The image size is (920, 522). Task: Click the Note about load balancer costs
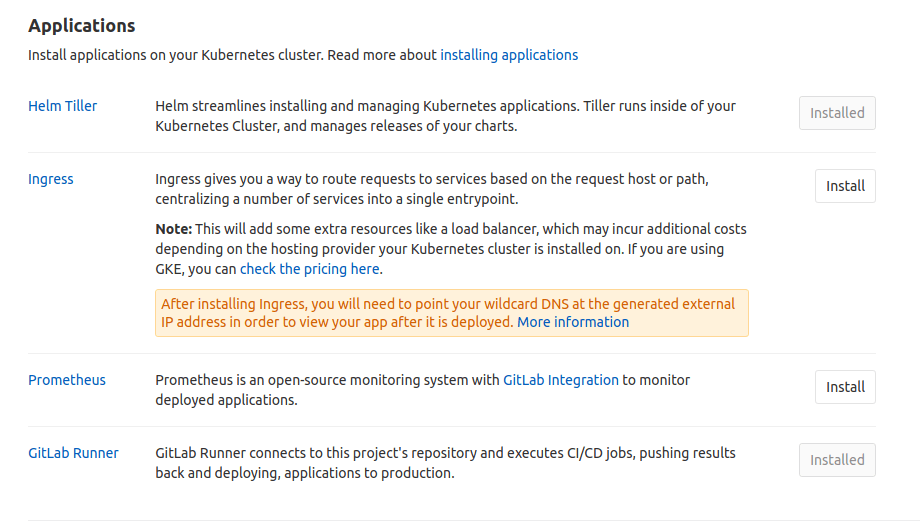tap(451, 249)
